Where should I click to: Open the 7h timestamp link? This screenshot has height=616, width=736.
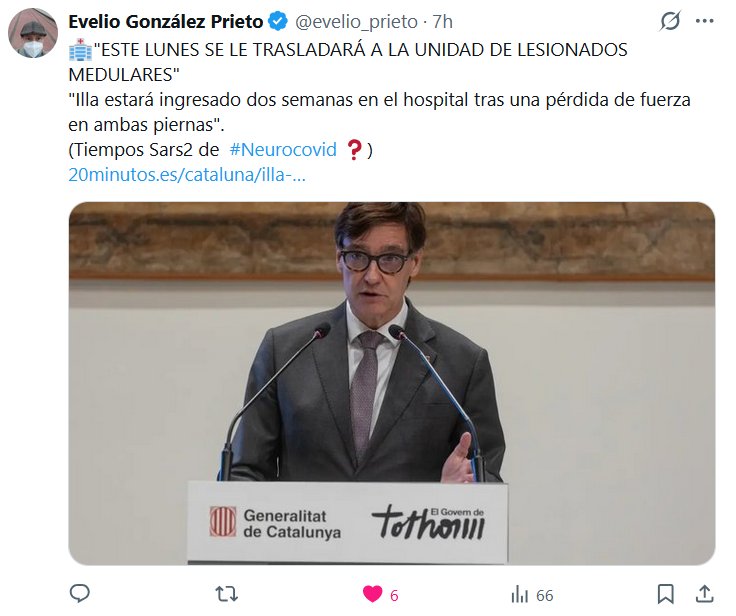442,22
